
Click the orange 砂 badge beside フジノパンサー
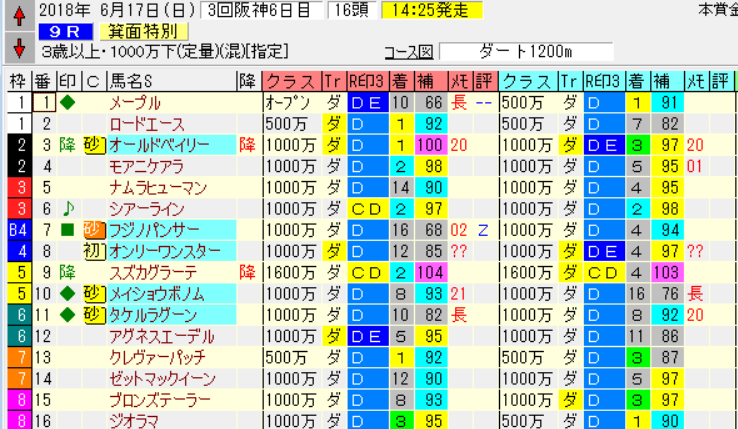[94, 229]
